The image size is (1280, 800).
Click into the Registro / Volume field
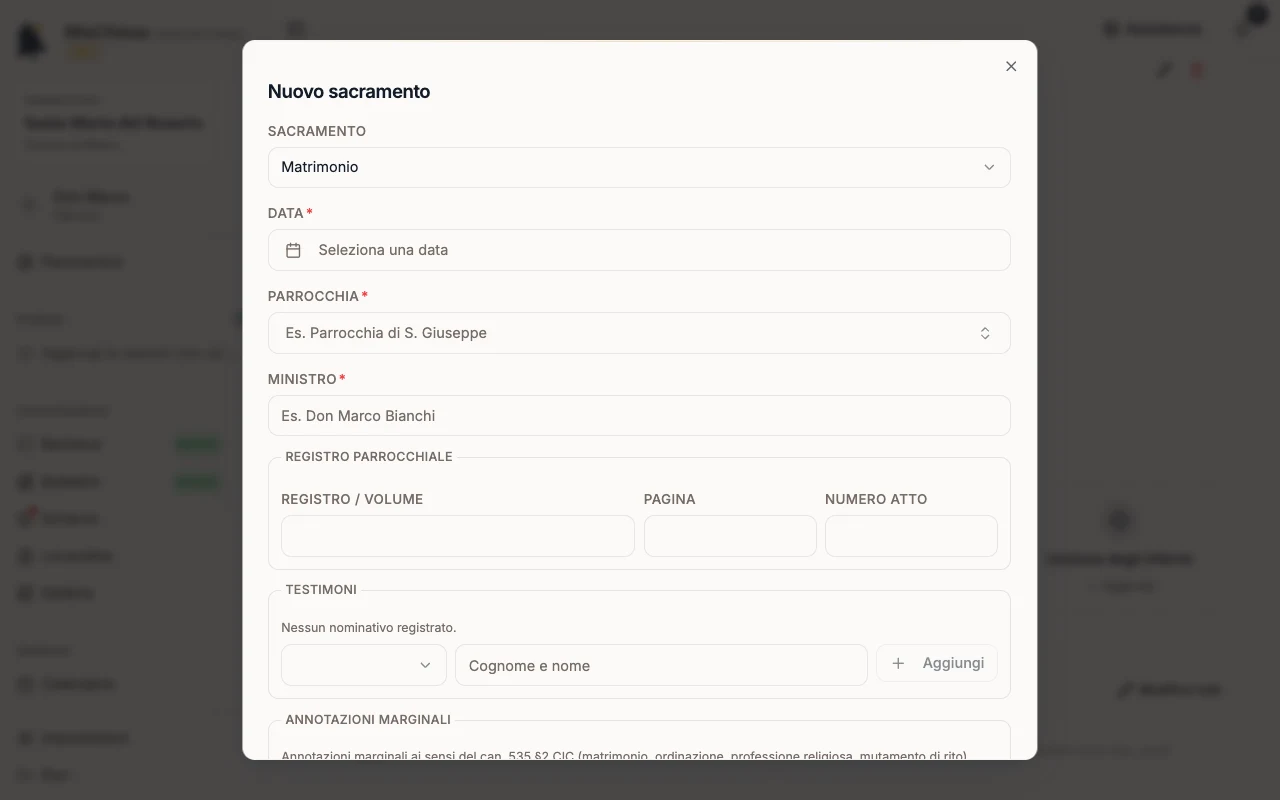pyautogui.click(x=458, y=536)
